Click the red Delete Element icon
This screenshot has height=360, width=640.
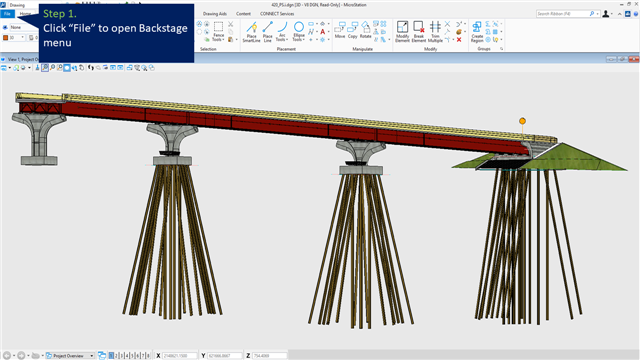coord(459,40)
